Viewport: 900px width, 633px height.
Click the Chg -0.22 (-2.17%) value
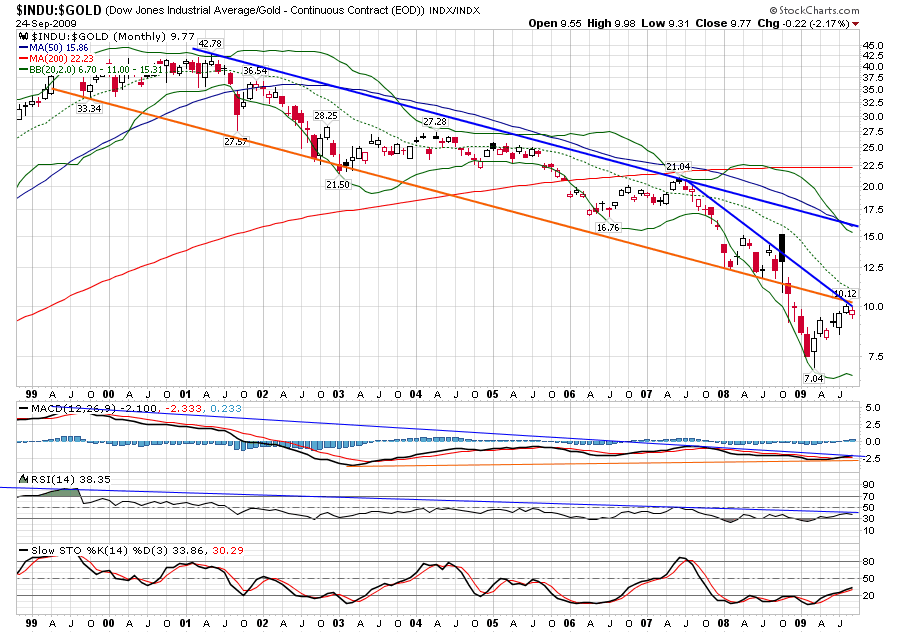click(803, 24)
